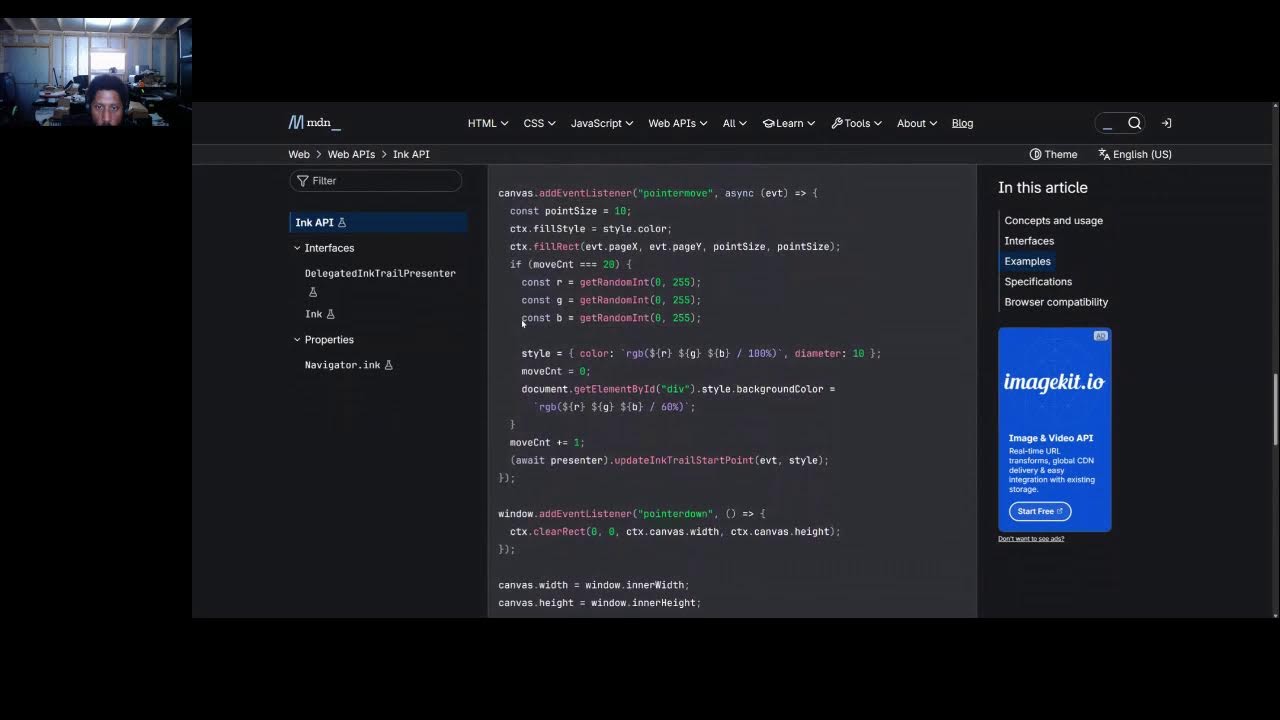Jump to Concepts and usage section
The image size is (1280, 720).
click(x=1053, y=221)
